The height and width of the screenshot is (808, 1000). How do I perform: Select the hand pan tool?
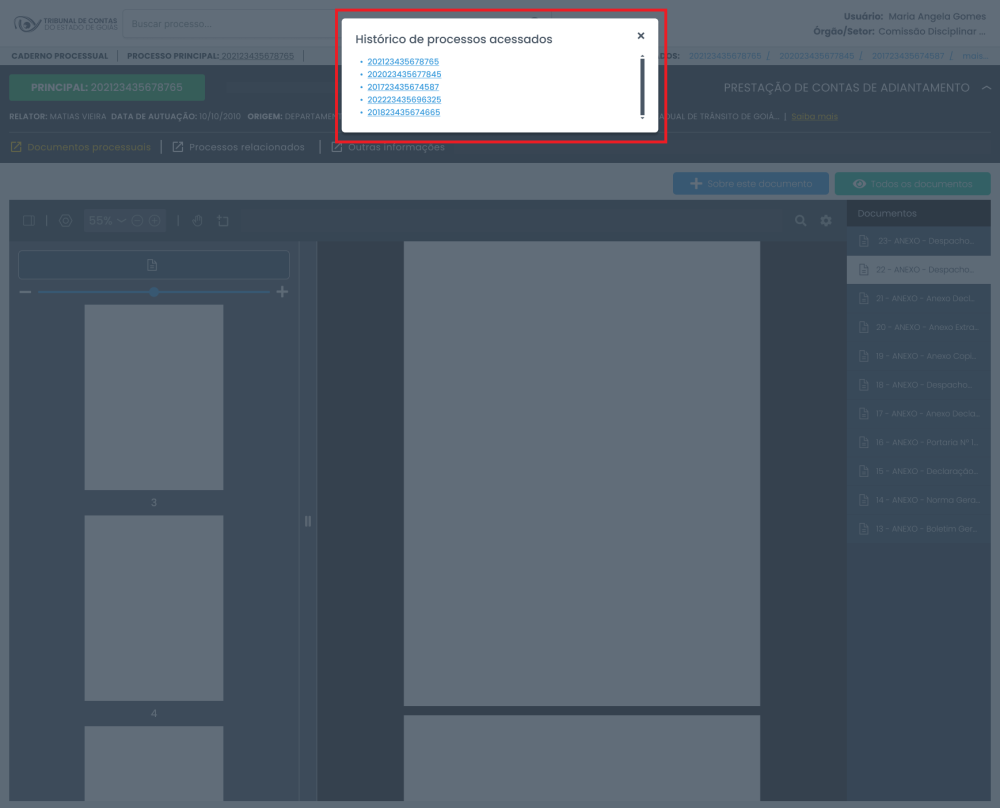197,221
